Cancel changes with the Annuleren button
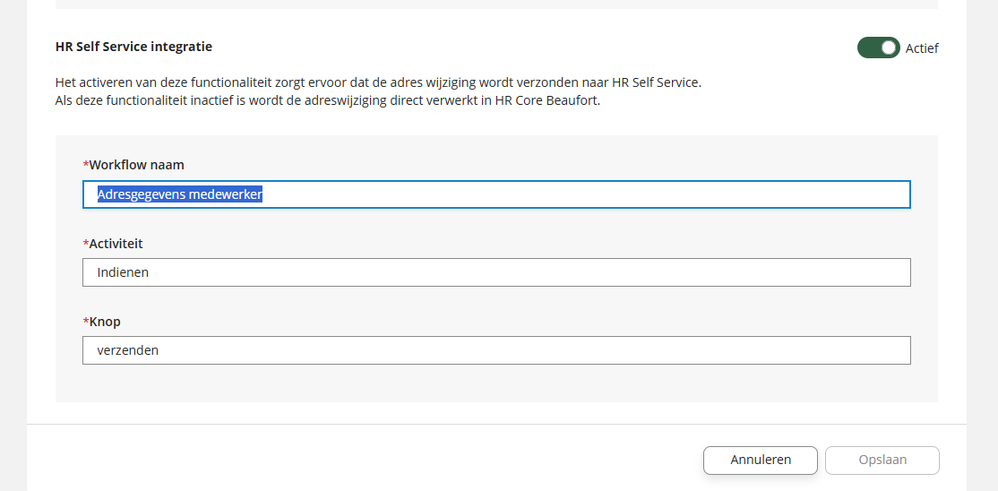Screen dimensions: 998x491 (761, 460)
